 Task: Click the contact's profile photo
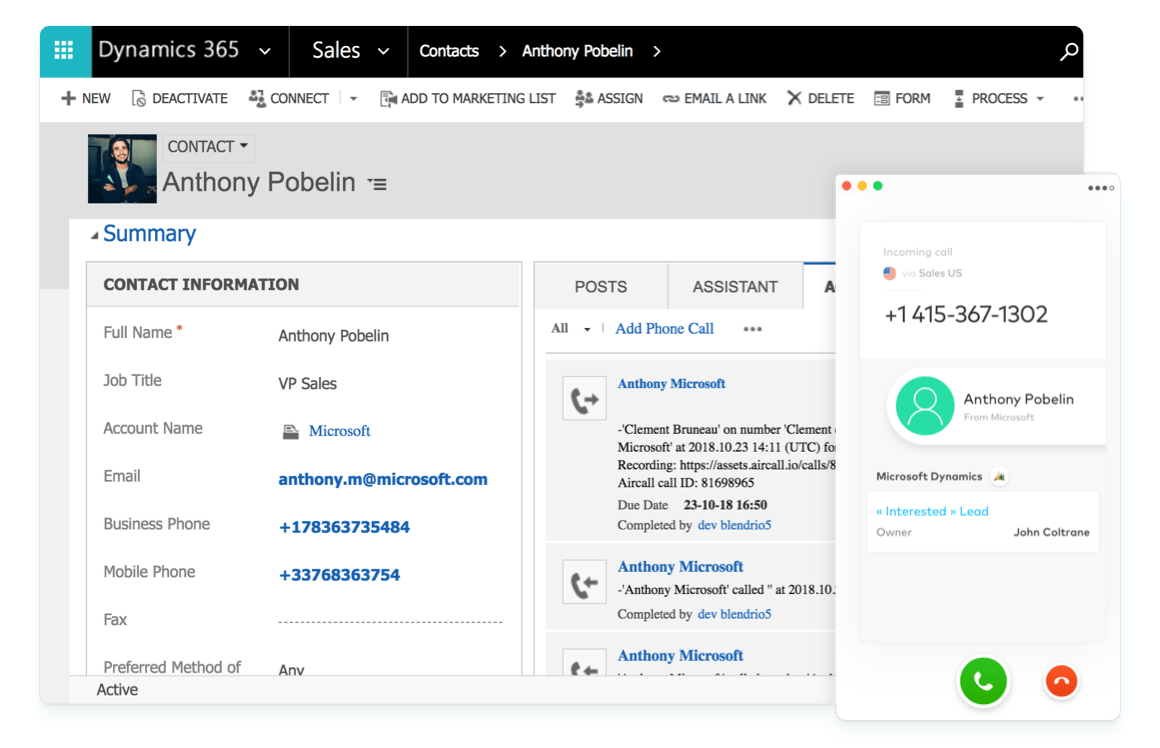(122, 169)
